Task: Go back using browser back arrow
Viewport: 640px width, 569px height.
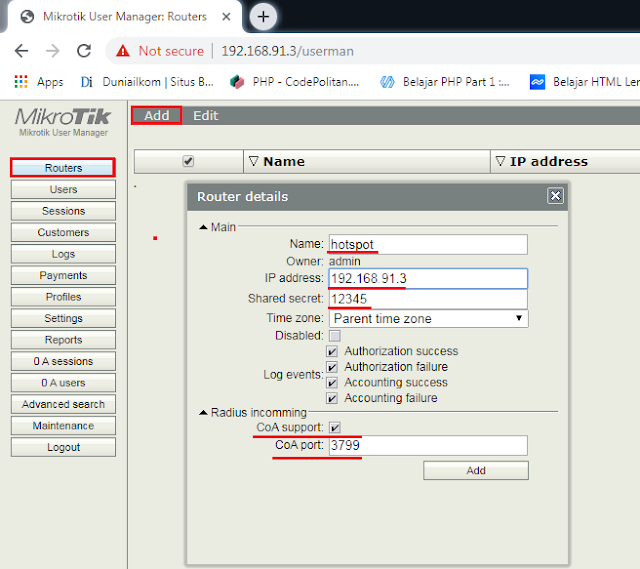Action: pyautogui.click(x=21, y=51)
